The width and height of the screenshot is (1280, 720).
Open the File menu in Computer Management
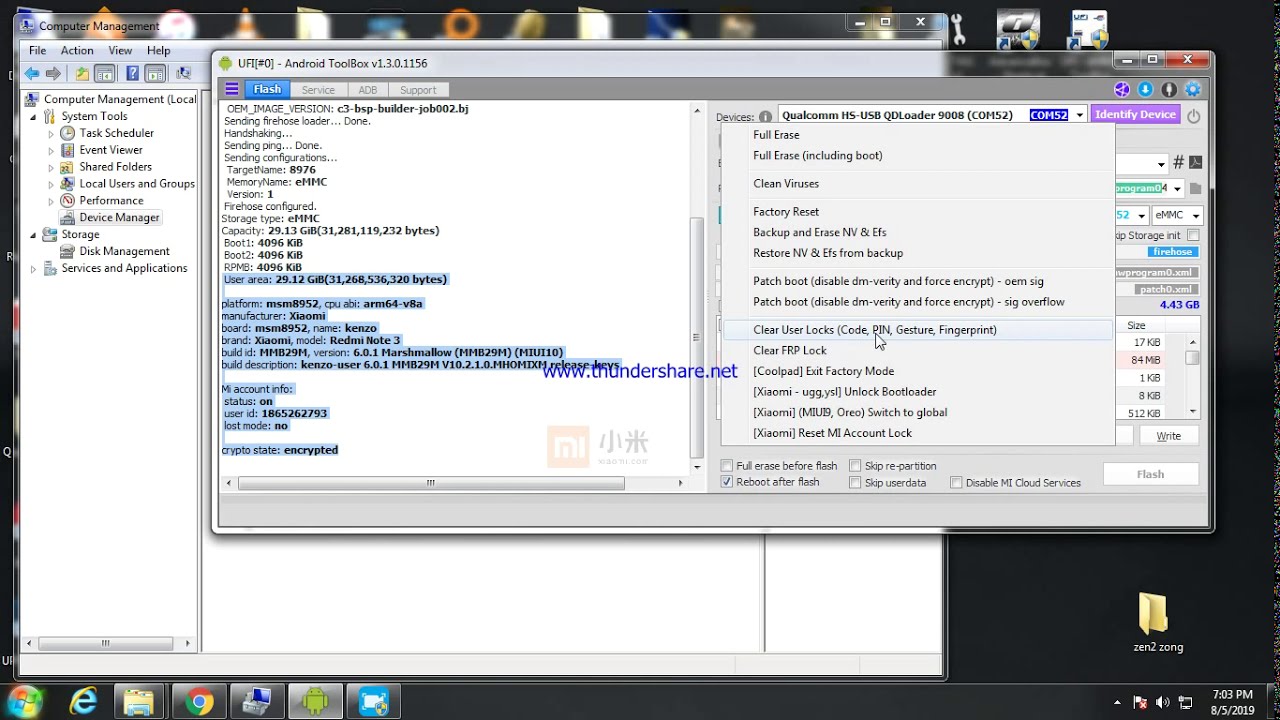click(x=38, y=50)
